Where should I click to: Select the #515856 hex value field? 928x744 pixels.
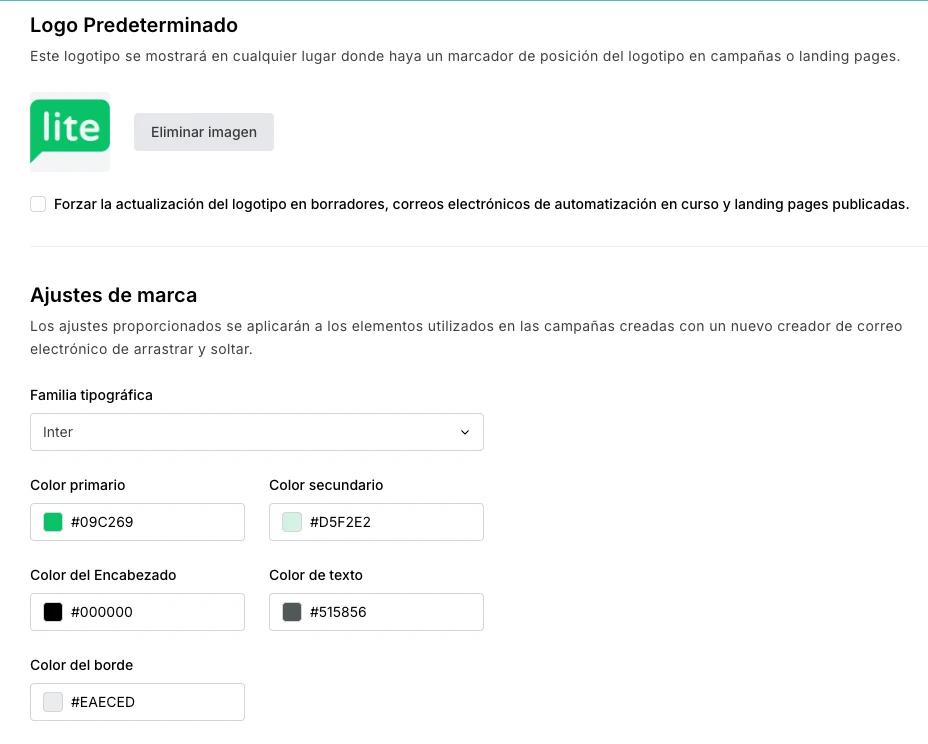pyautogui.click(x=390, y=612)
